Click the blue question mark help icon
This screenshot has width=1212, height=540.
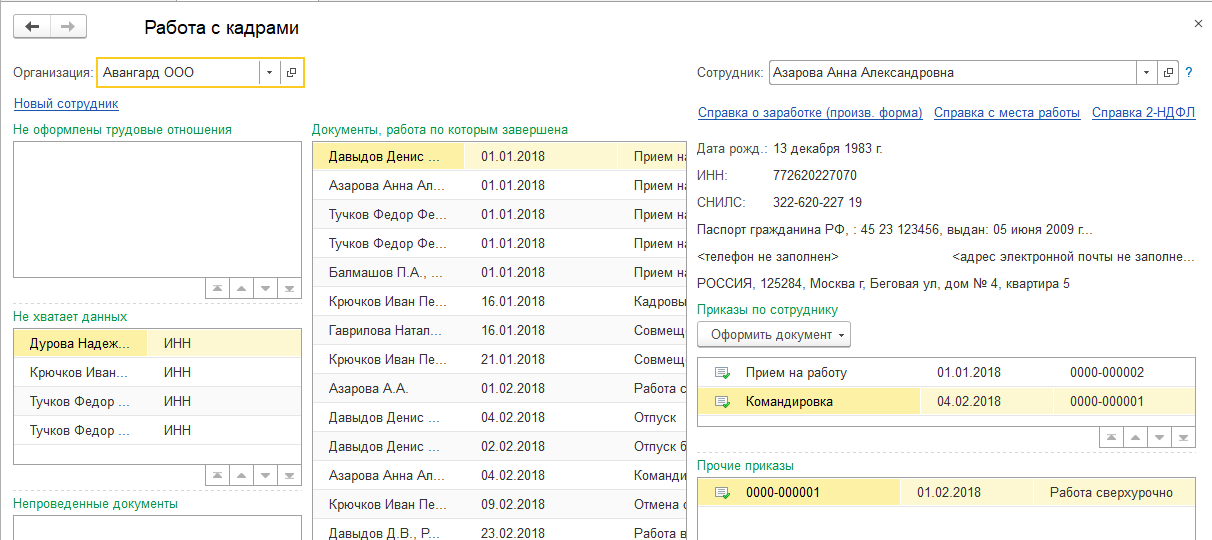(1189, 72)
